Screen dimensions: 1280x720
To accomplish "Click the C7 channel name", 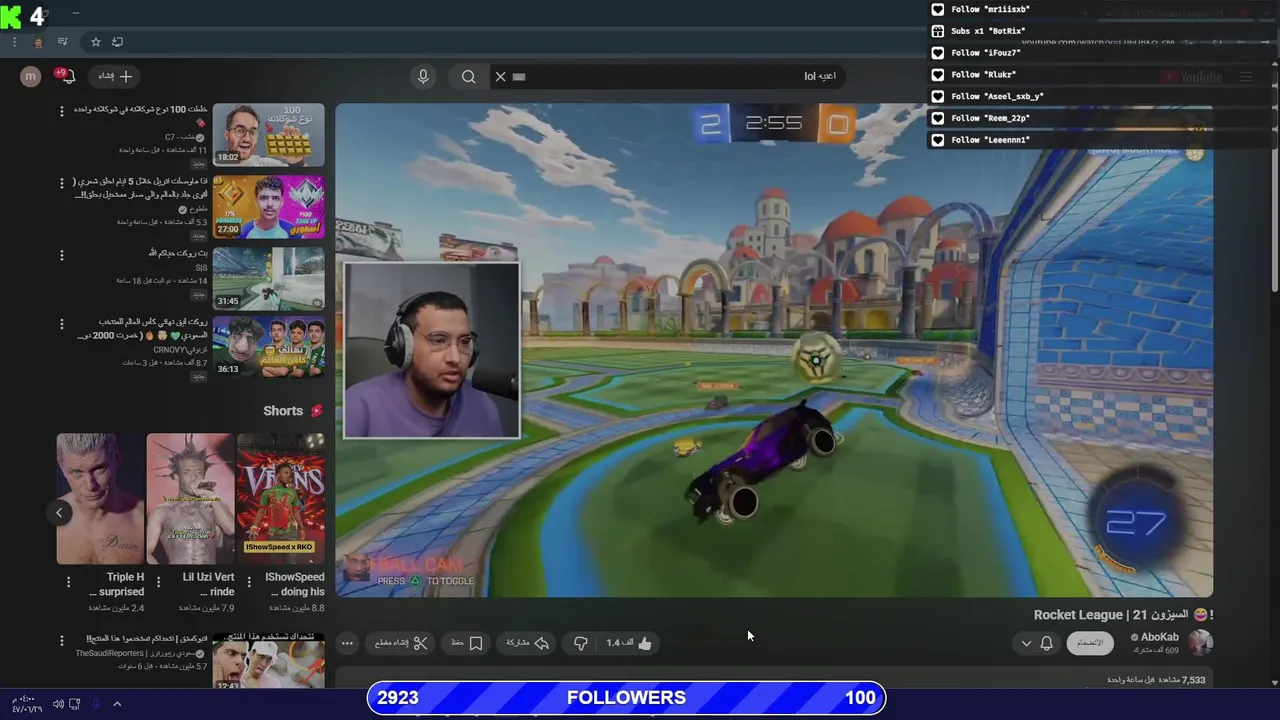I will [x=184, y=137].
